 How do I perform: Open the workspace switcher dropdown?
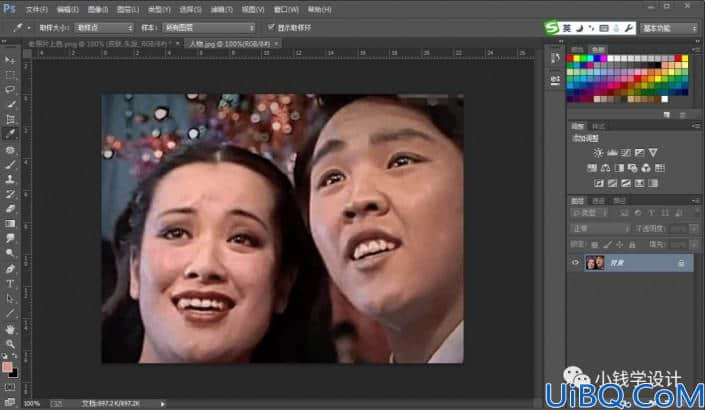click(x=669, y=28)
